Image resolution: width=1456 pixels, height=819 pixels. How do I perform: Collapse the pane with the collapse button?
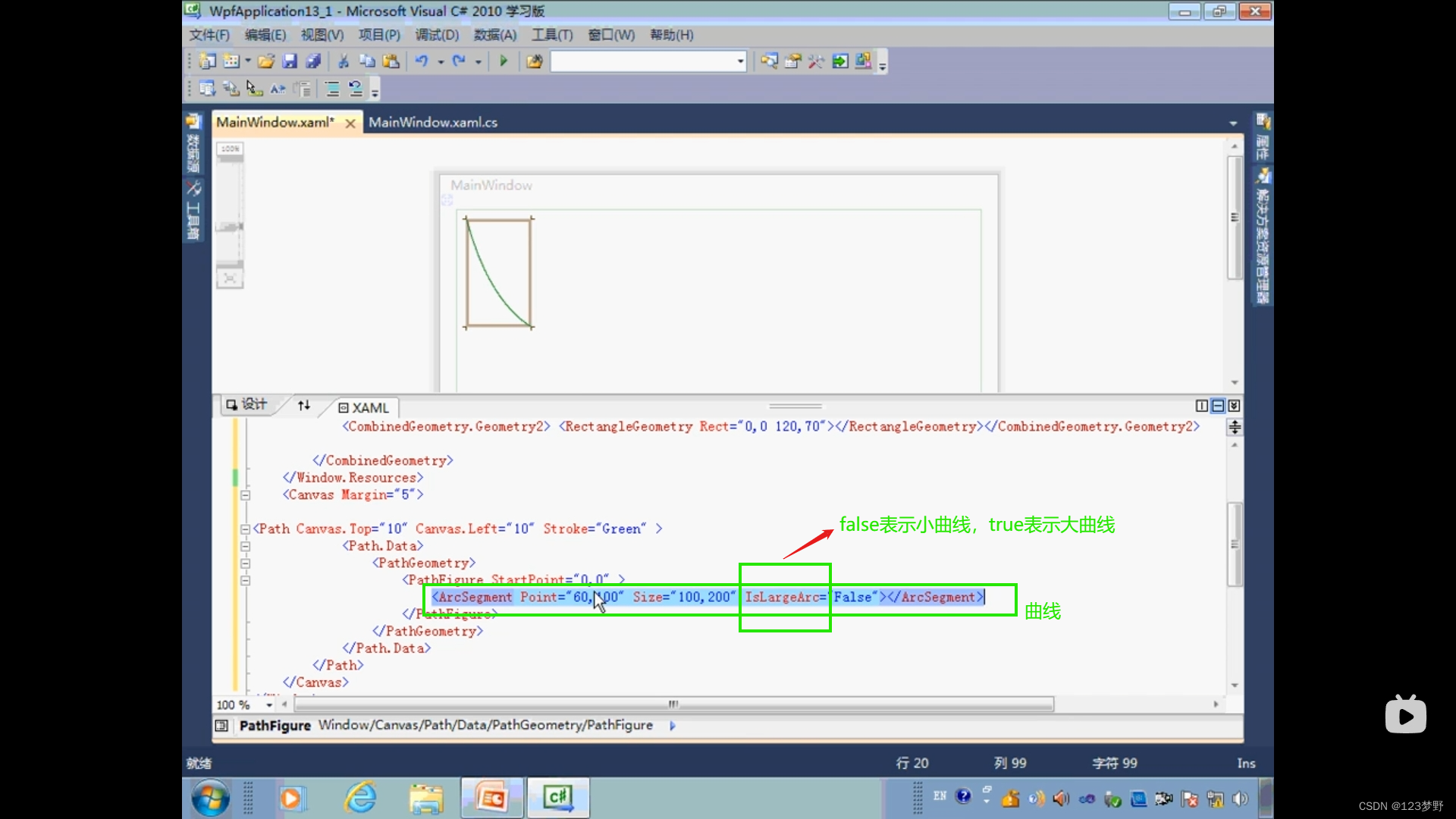(x=1234, y=406)
